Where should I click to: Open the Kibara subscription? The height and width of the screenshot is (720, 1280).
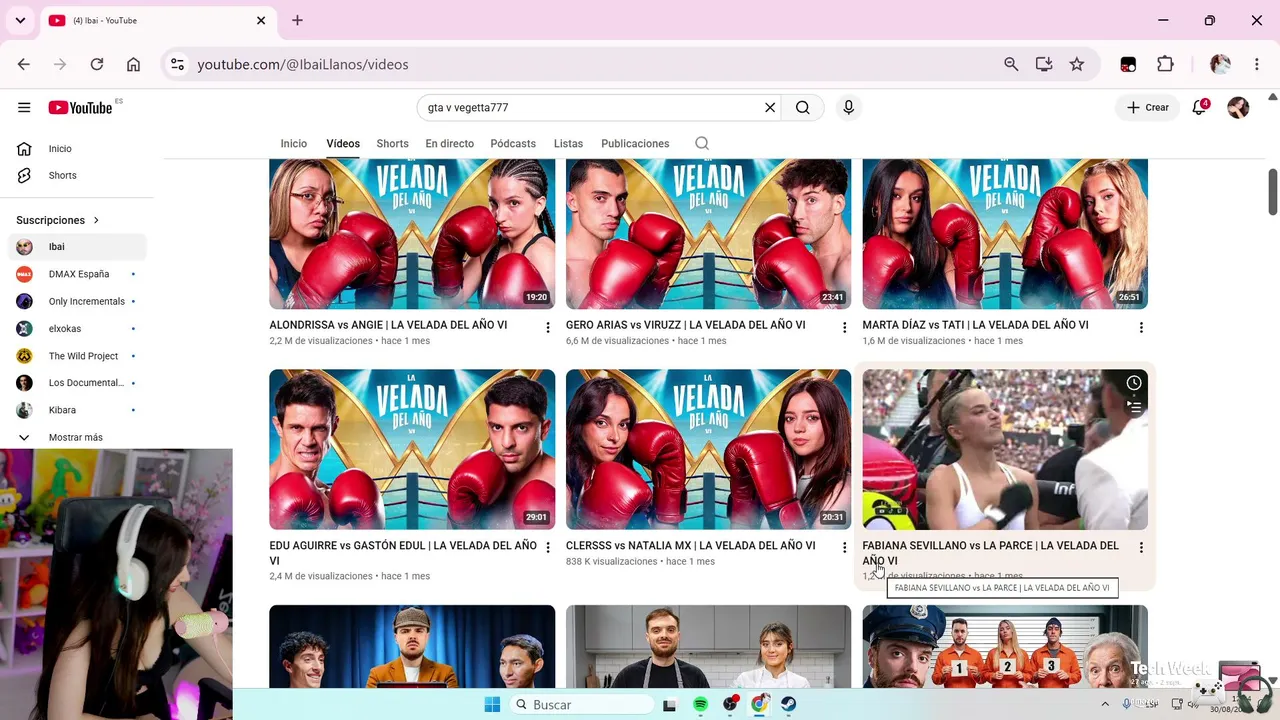[x=78, y=410]
